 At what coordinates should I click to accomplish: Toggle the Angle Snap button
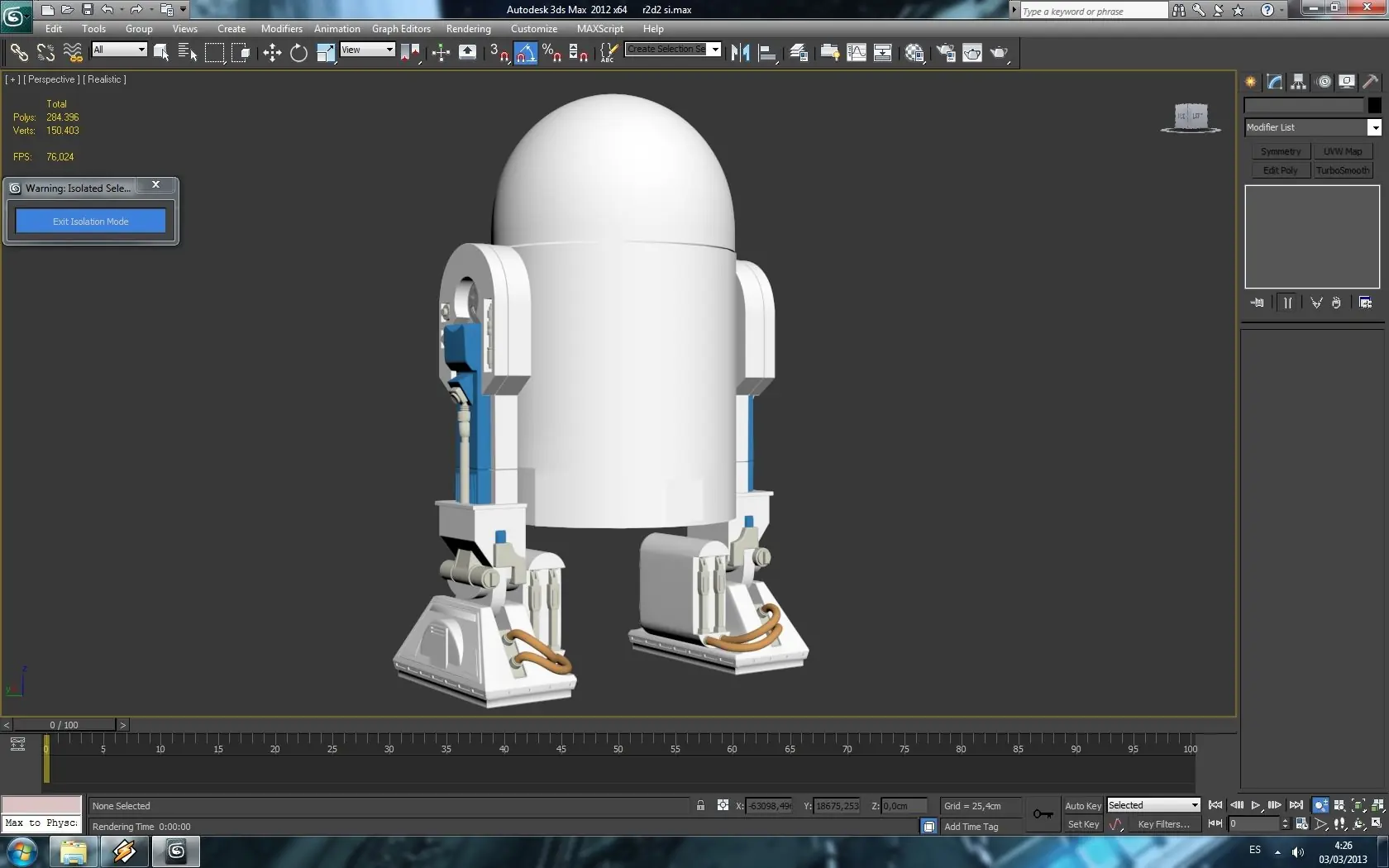526,53
